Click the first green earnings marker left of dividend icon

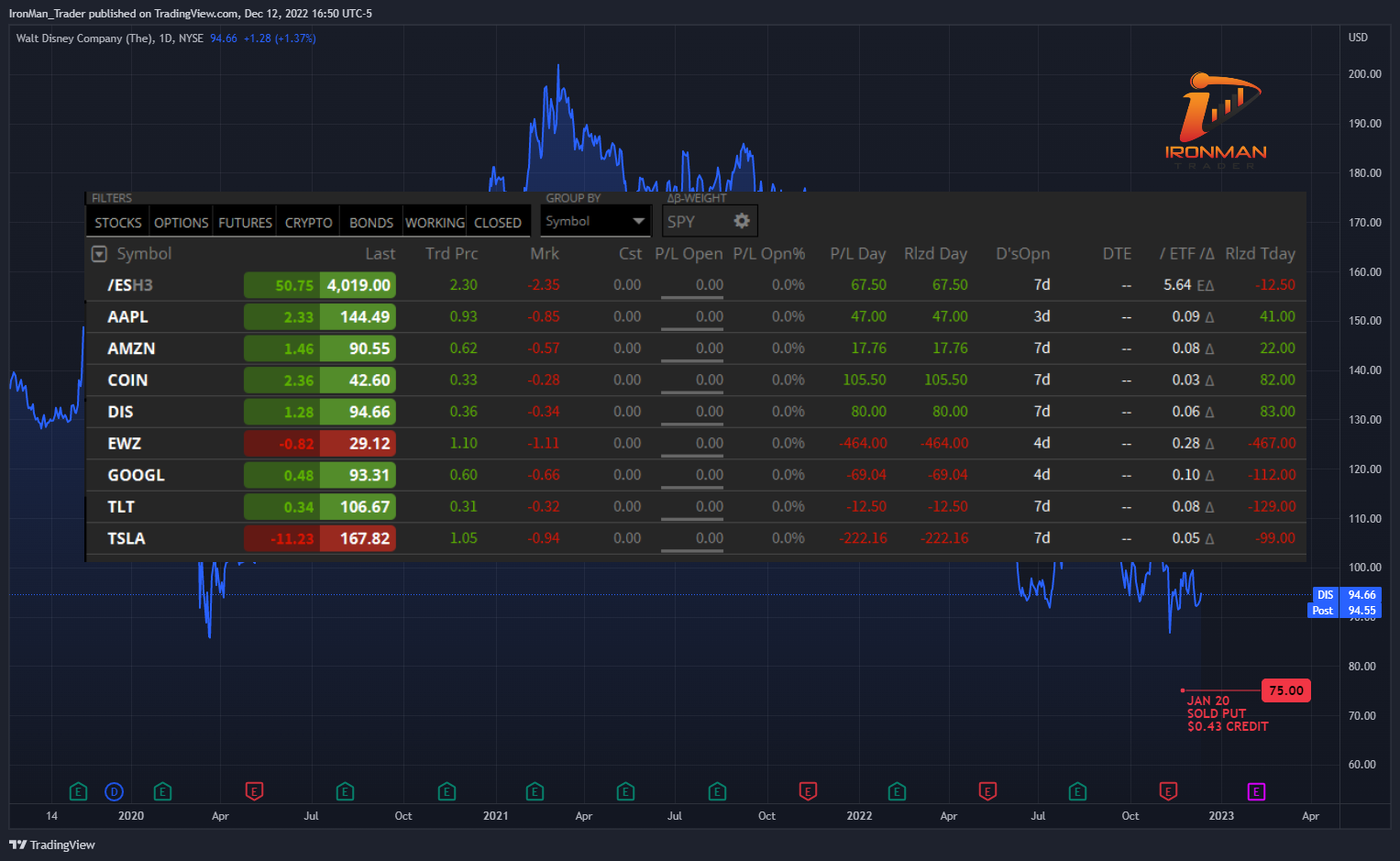78,791
